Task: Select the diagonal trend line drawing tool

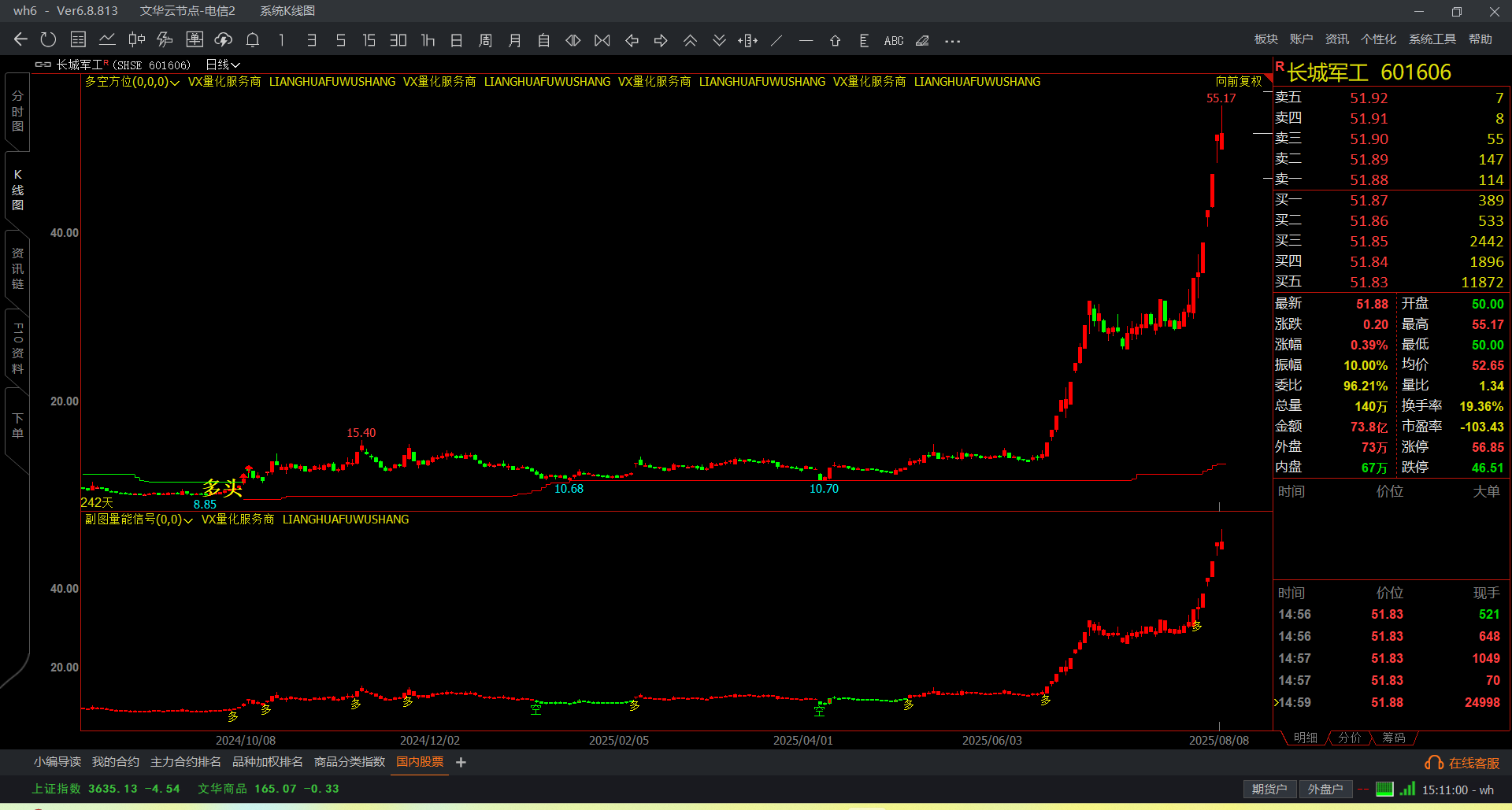Action: click(x=777, y=40)
